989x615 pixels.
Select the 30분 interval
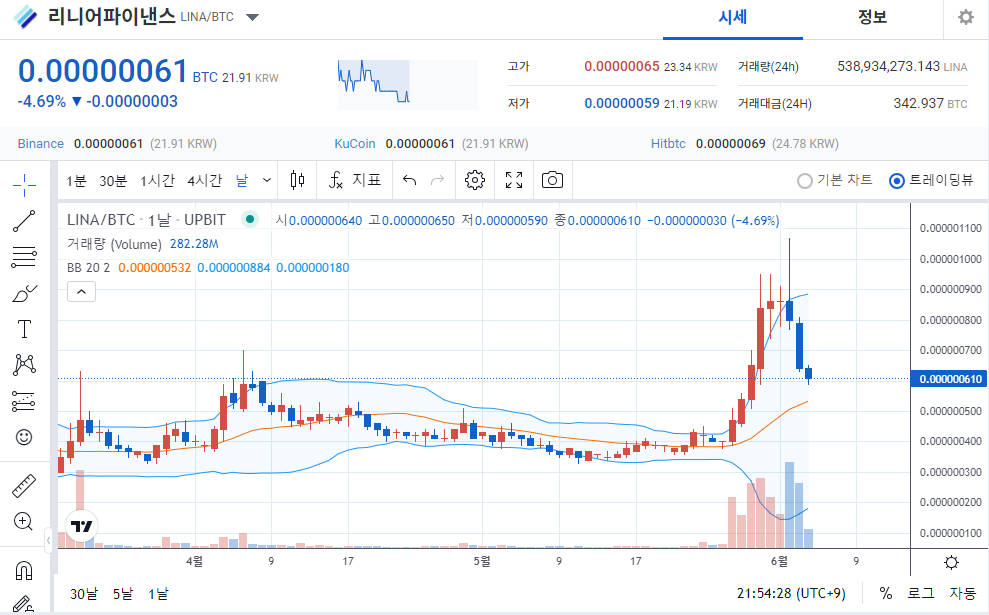coord(113,181)
